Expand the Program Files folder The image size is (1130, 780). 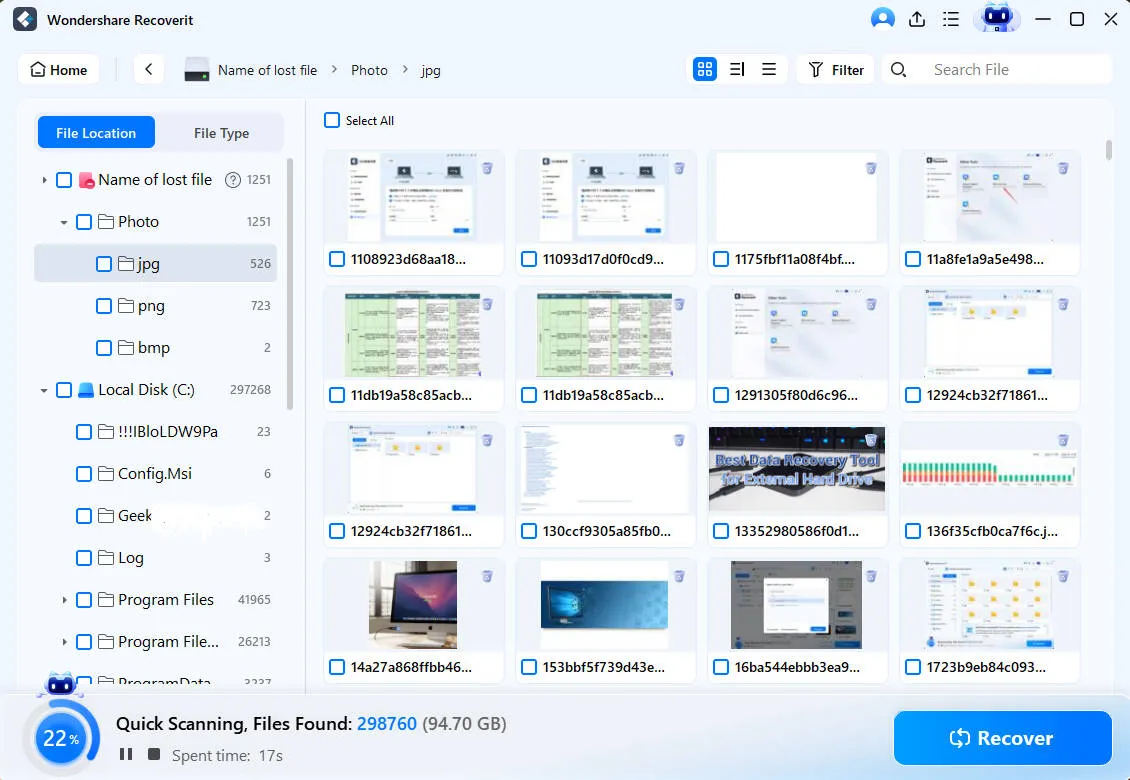62,599
